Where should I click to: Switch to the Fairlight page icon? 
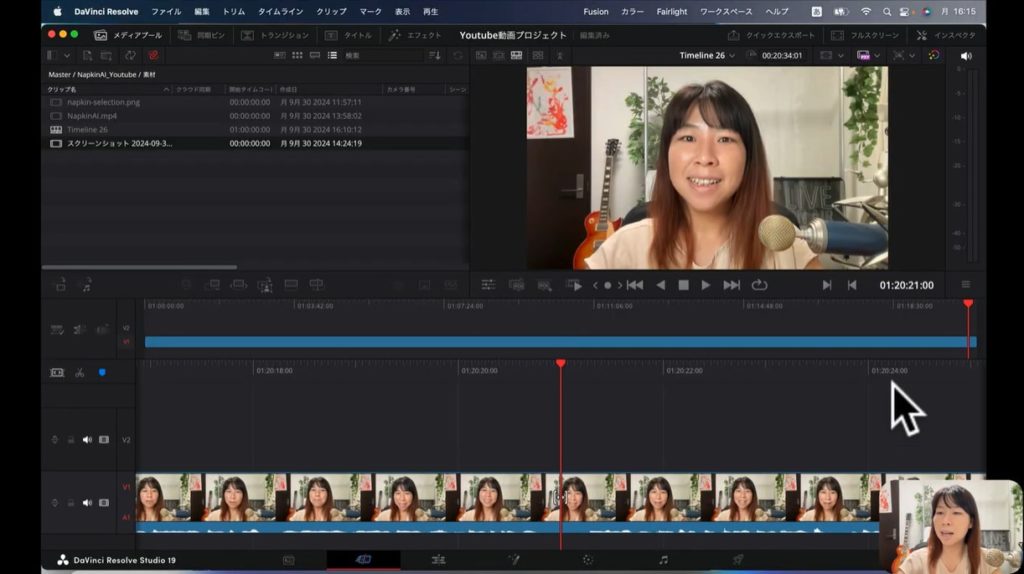(x=662, y=560)
